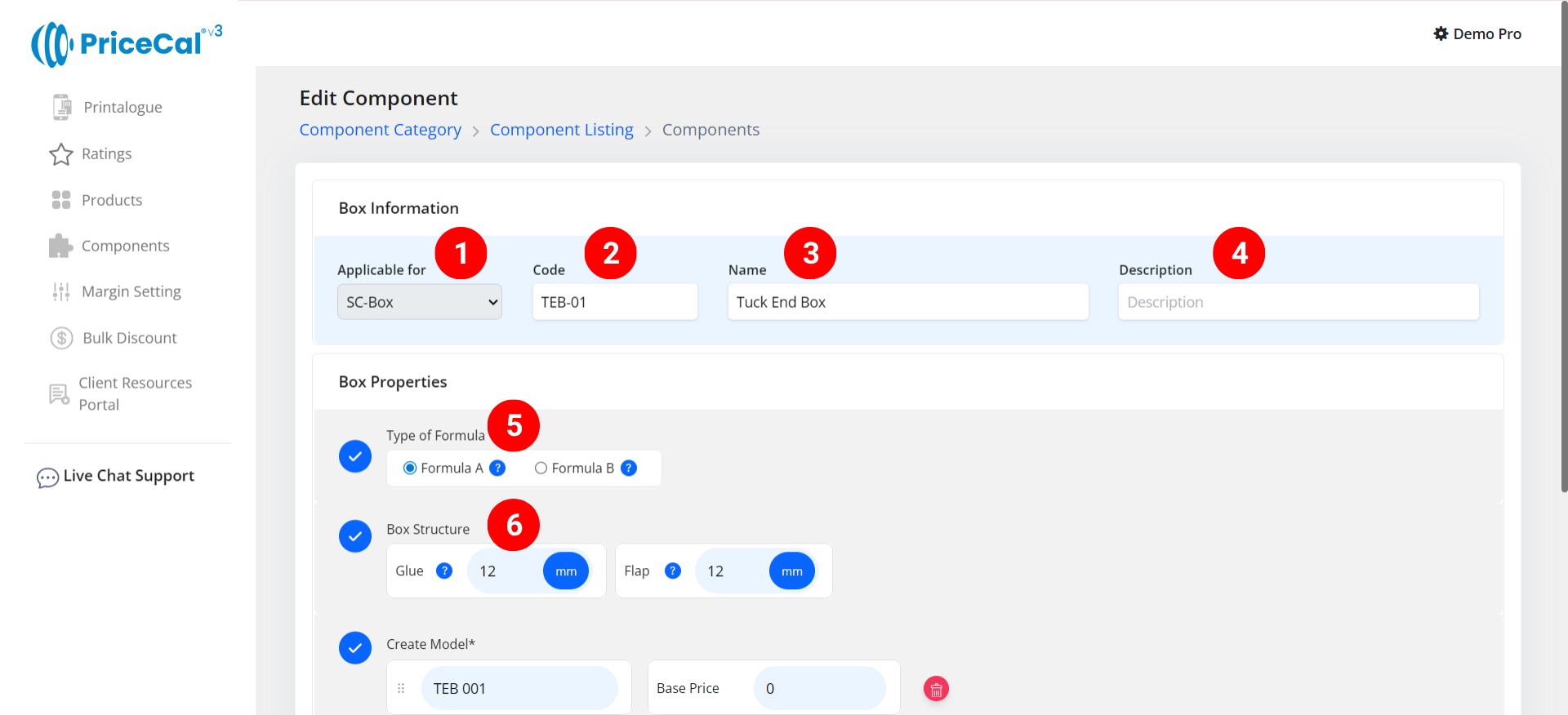This screenshot has width=1568, height=715.
Task: Select the Formula B radio button
Action: click(541, 468)
